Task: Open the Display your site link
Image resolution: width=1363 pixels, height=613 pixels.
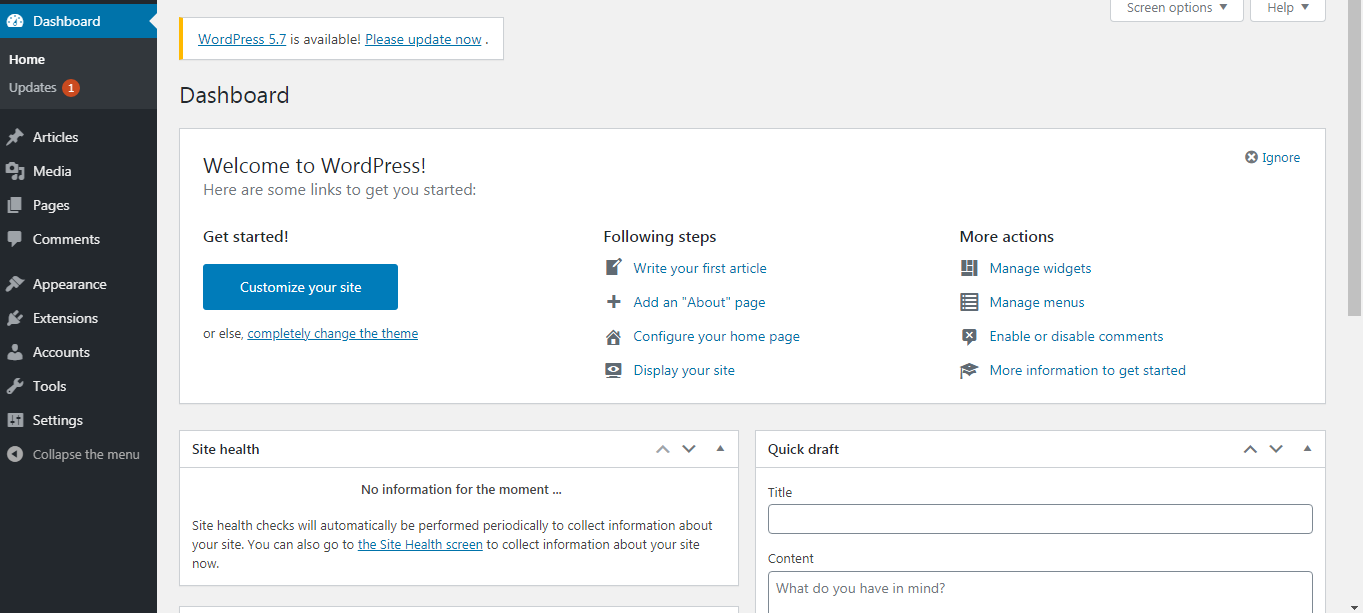Action: [x=684, y=370]
